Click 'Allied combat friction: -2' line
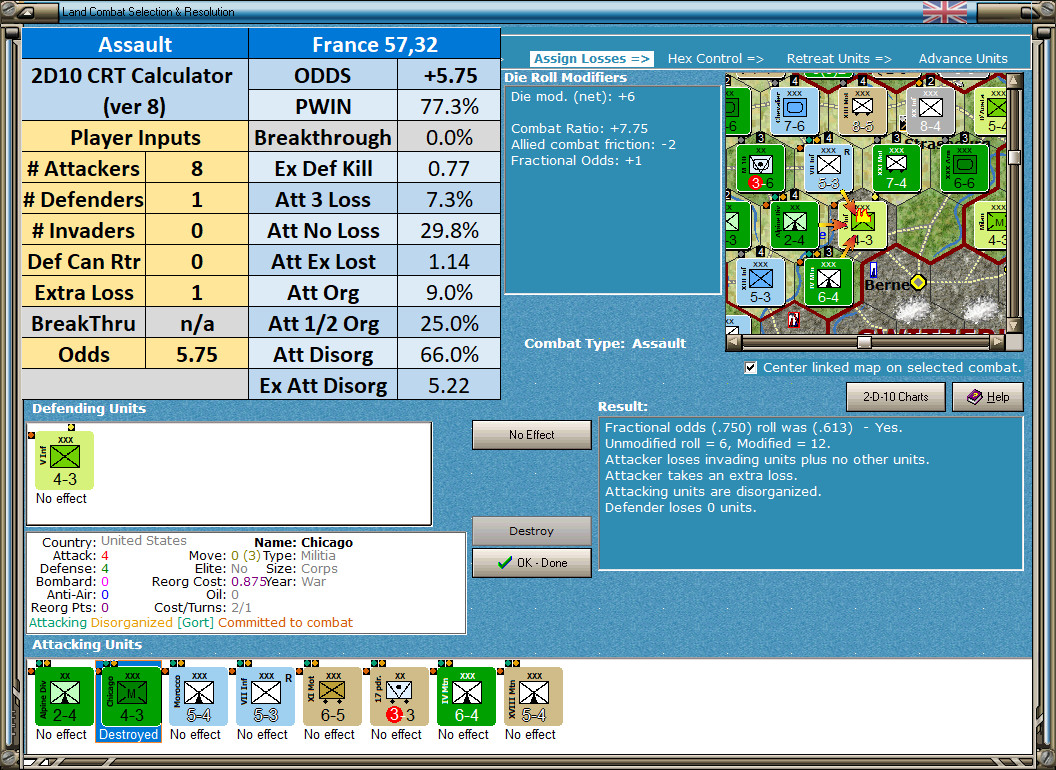The height and width of the screenshot is (770, 1056). pyautogui.click(x=593, y=144)
